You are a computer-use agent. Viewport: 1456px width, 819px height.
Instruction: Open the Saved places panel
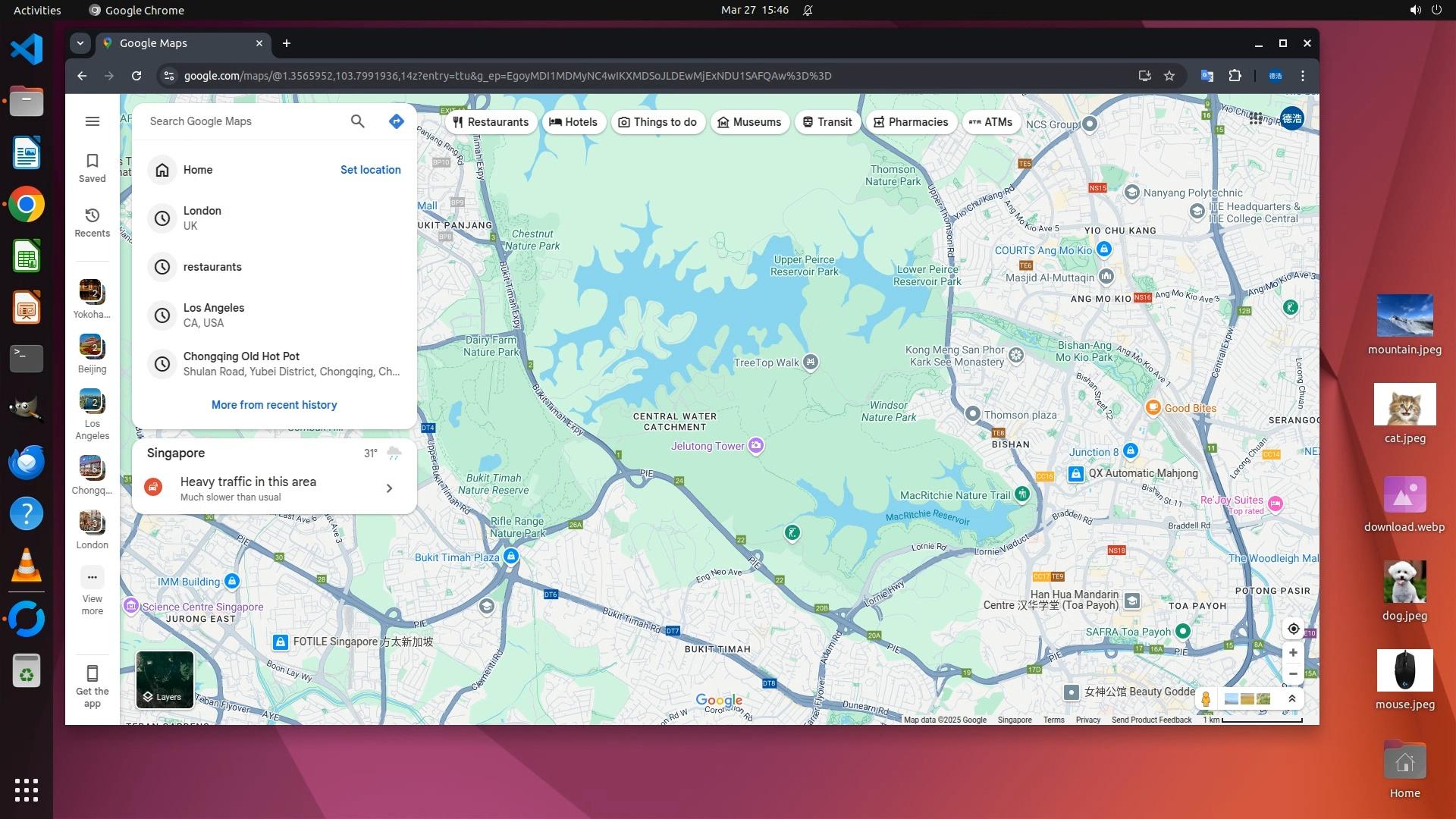click(92, 168)
